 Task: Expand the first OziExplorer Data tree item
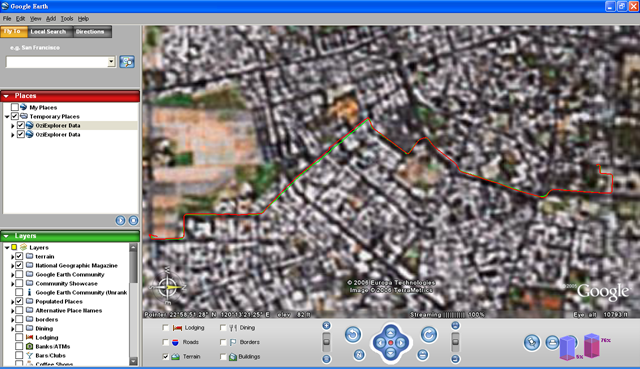point(13,126)
